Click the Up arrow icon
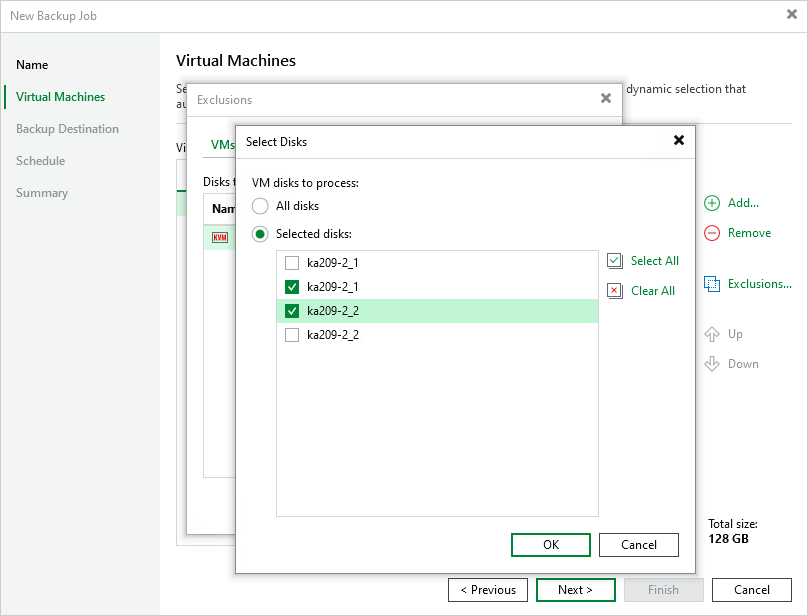 (712, 334)
